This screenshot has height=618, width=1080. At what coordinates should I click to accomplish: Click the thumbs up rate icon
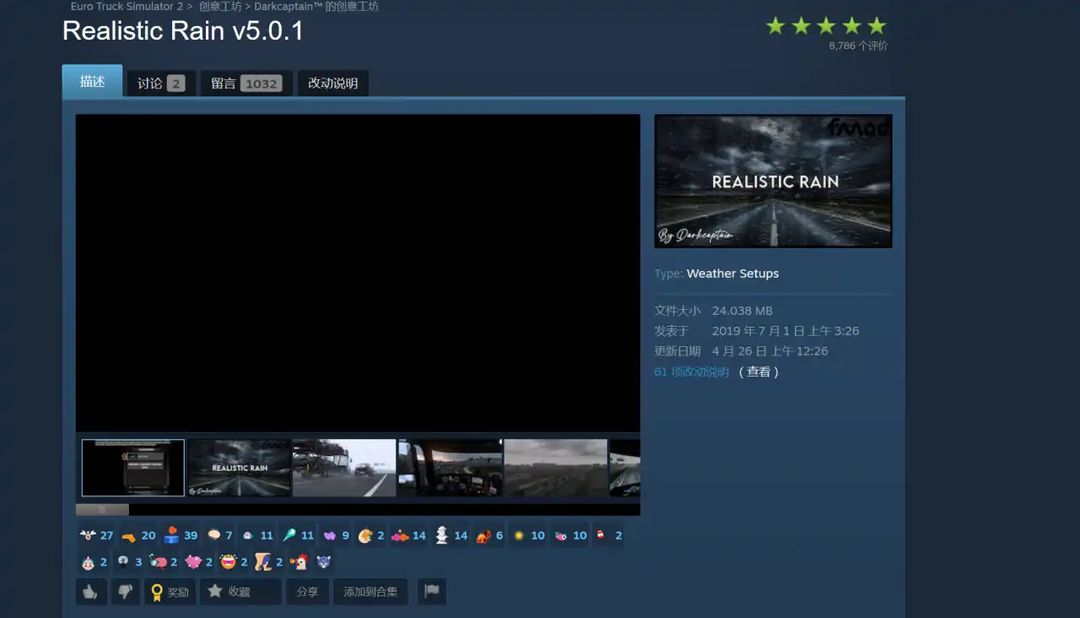[91, 592]
